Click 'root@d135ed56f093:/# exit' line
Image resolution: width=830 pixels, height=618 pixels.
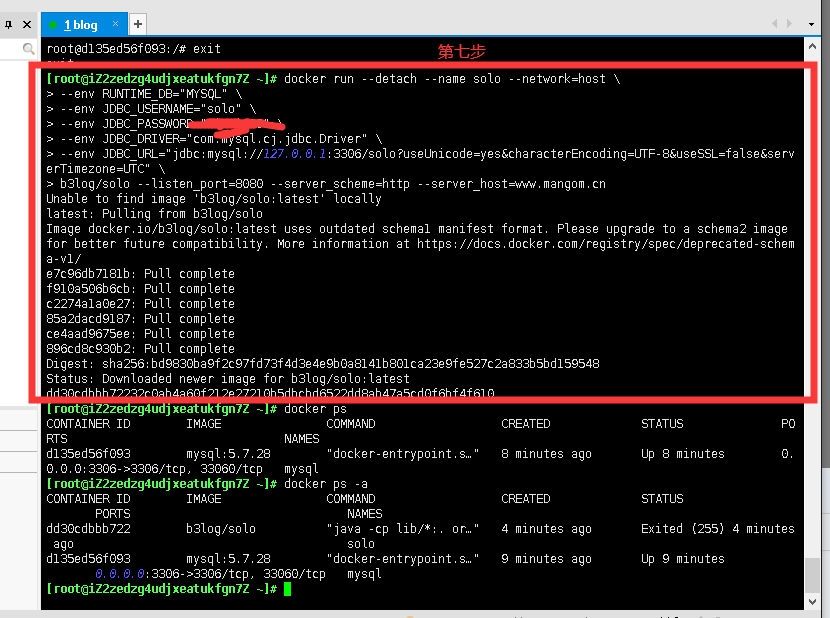click(x=133, y=49)
